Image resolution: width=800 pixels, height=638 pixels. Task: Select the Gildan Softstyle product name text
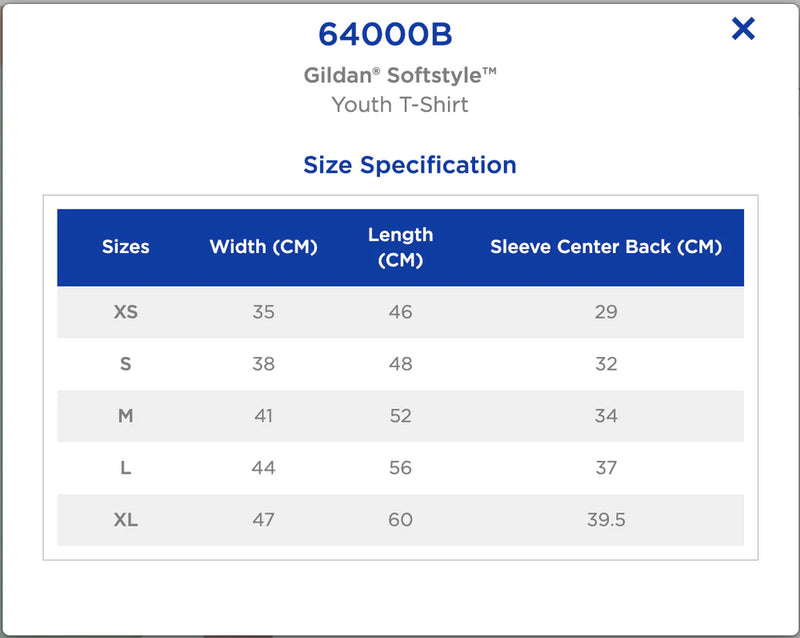tap(400, 75)
